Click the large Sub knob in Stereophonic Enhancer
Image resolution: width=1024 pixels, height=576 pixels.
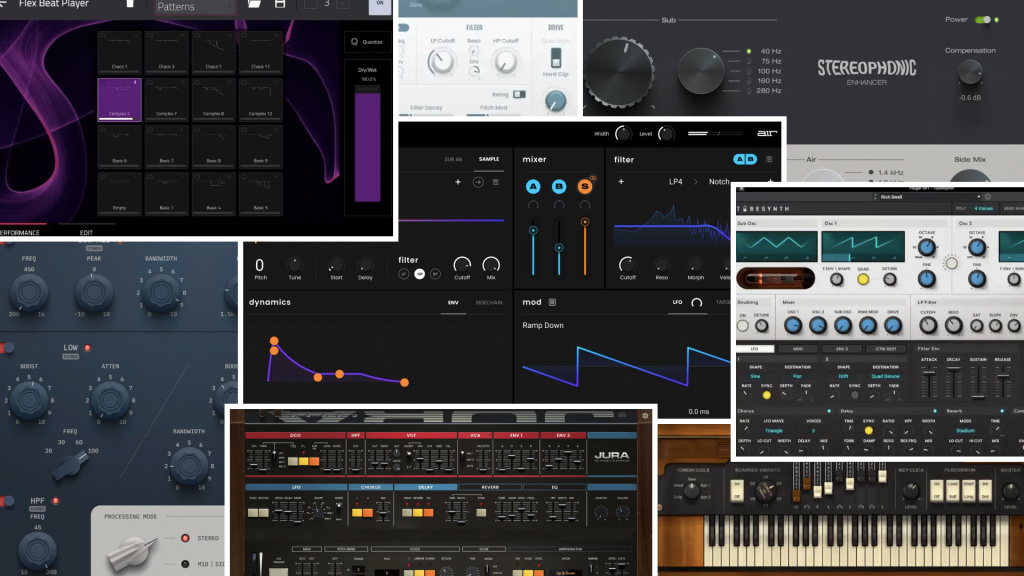[x=618, y=72]
